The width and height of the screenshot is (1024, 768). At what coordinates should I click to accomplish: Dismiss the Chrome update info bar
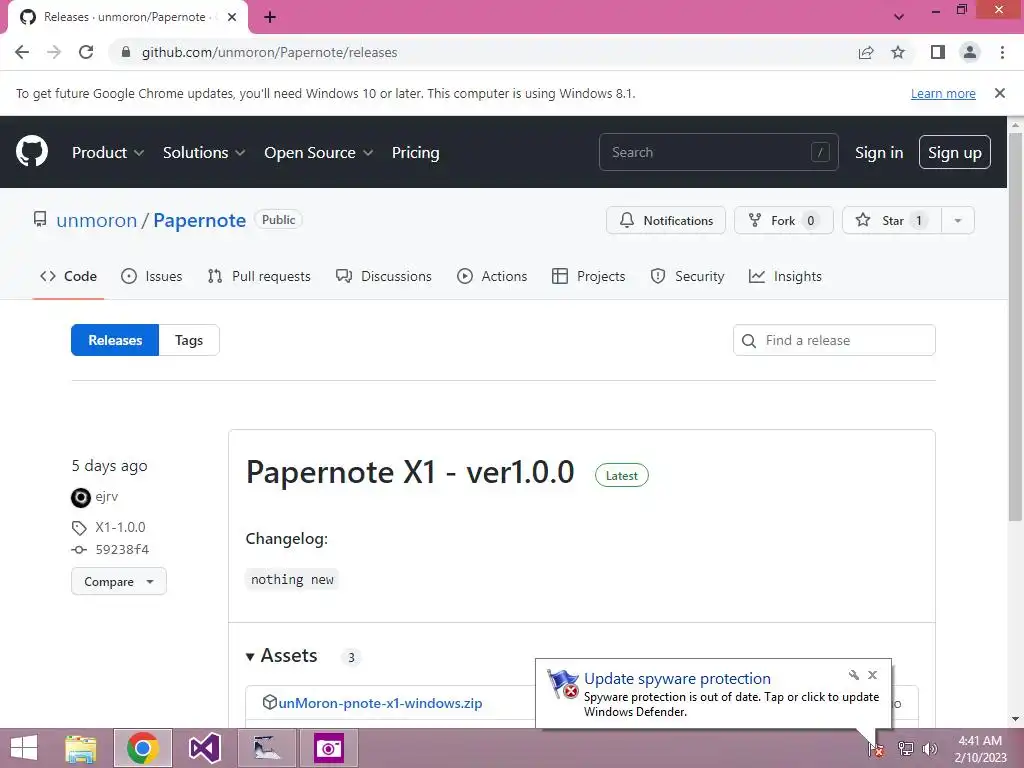999,93
